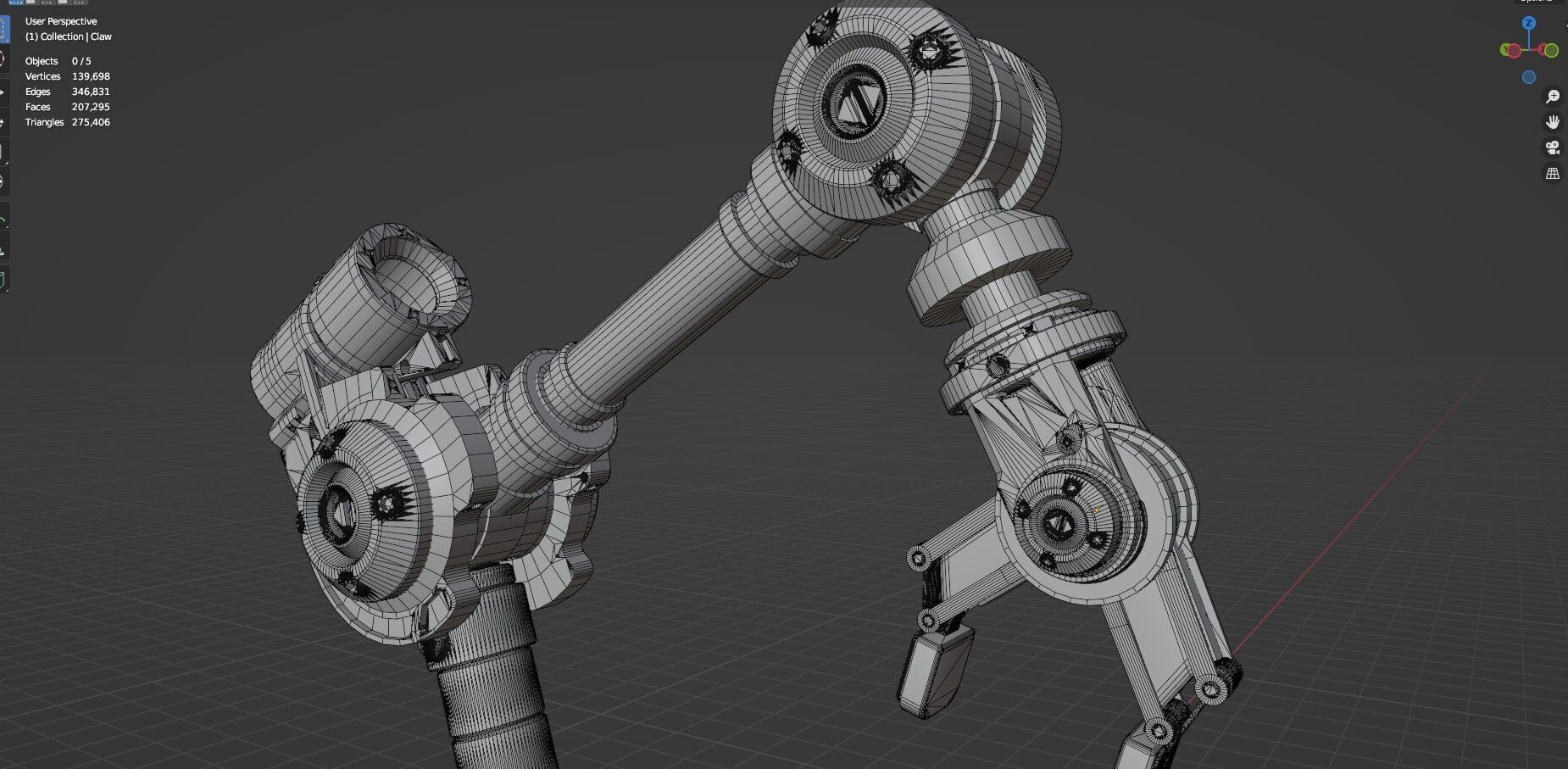This screenshot has height=769, width=1568.
Task: Click the Vertices '139,698' value
Action: point(91,76)
